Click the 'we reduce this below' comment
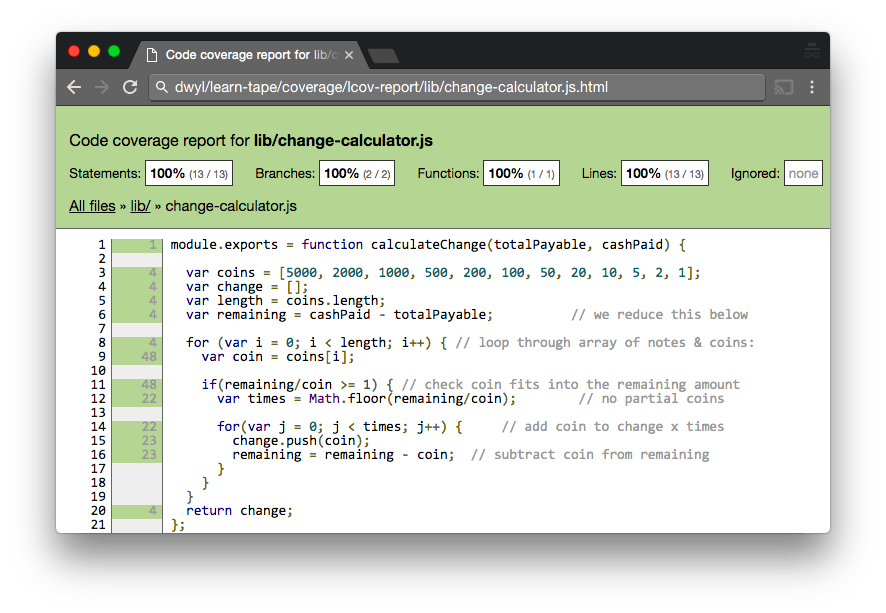The image size is (886, 613). pos(659,315)
